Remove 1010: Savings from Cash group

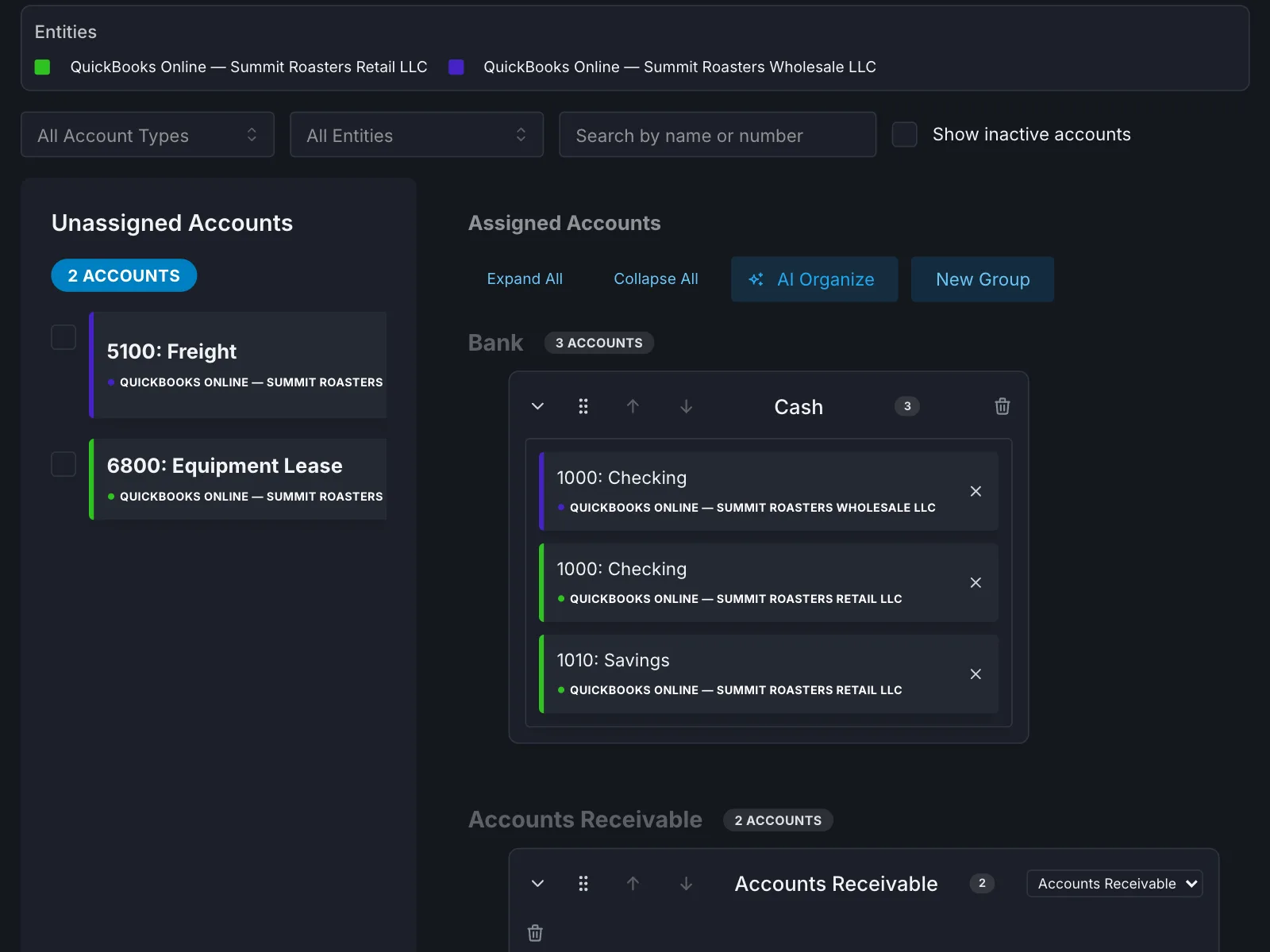click(x=976, y=674)
